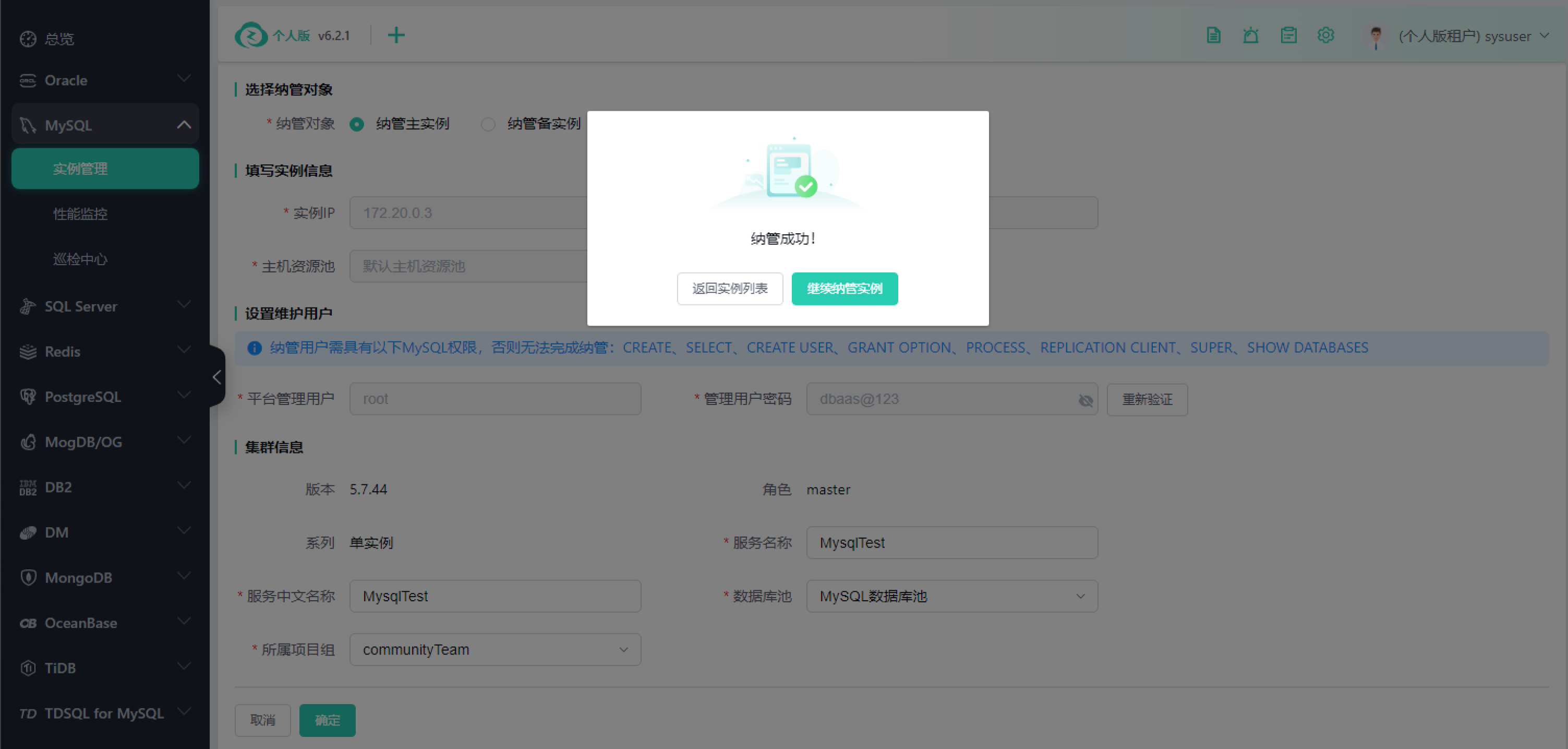Click the 服务名称 MysqlTest input field

point(951,543)
